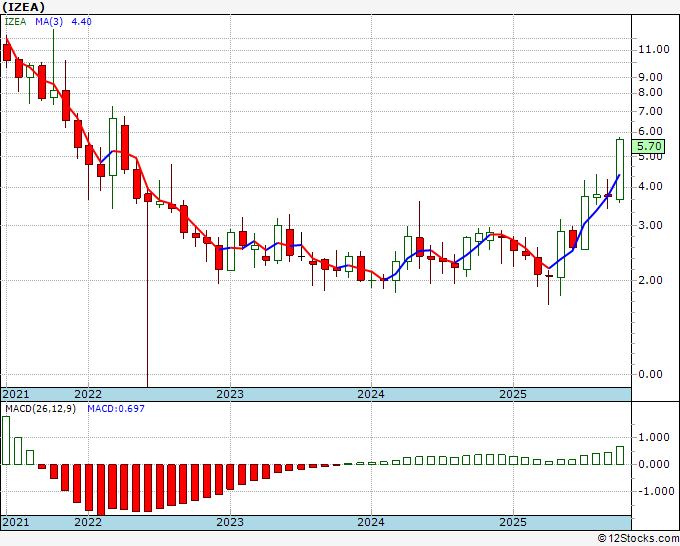Viewport: 680px width, 546px height.
Task: Click the 2021 label on MACD timeline
Action: click(x=16, y=522)
